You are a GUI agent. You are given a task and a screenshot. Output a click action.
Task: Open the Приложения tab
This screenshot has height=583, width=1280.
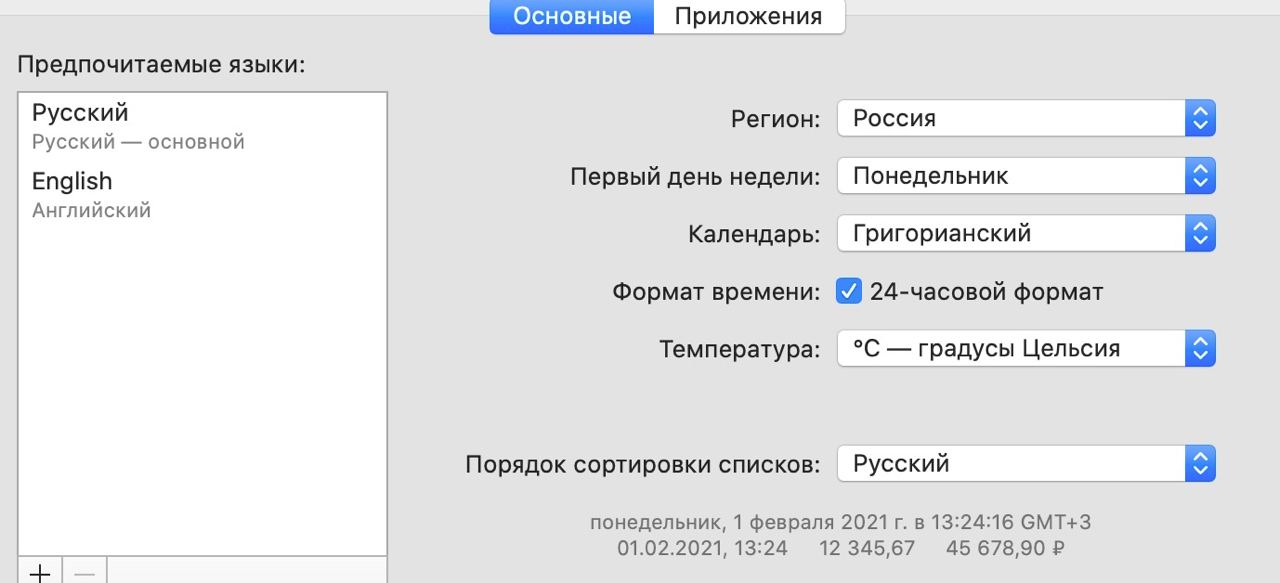748,17
